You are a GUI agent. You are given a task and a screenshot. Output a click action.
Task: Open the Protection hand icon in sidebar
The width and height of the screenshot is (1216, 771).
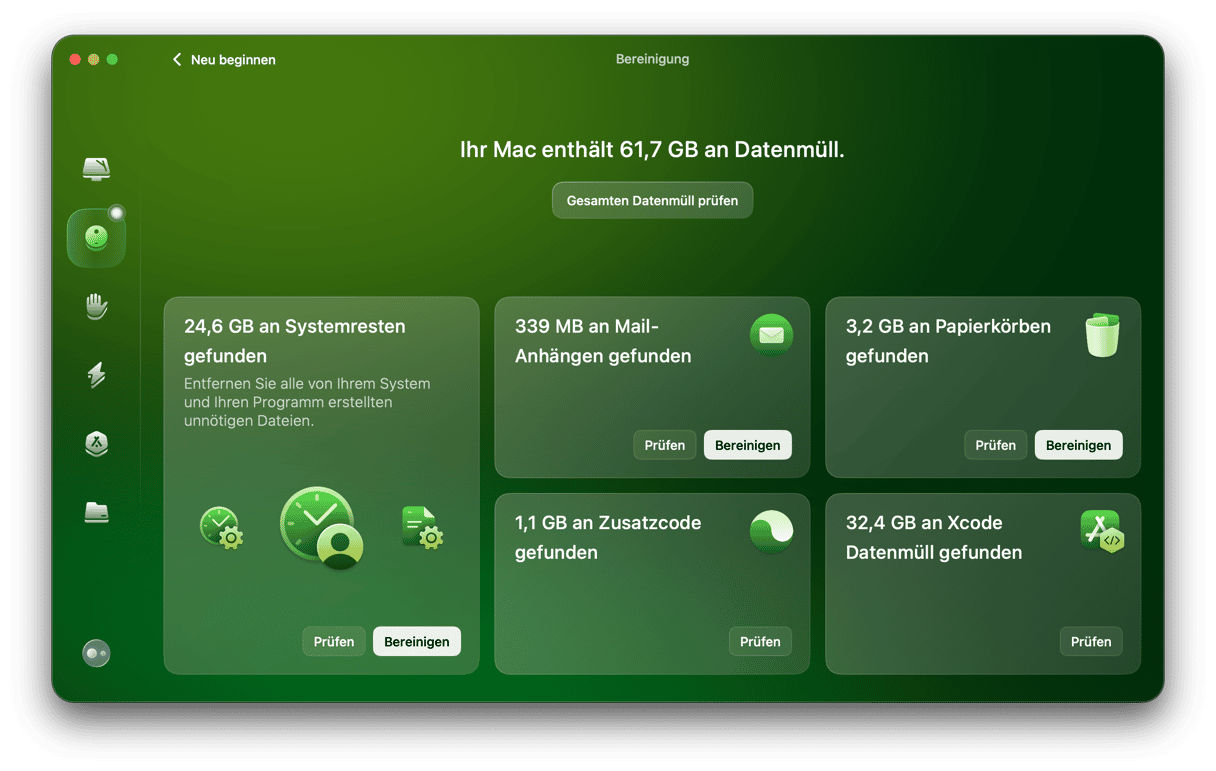coord(96,306)
